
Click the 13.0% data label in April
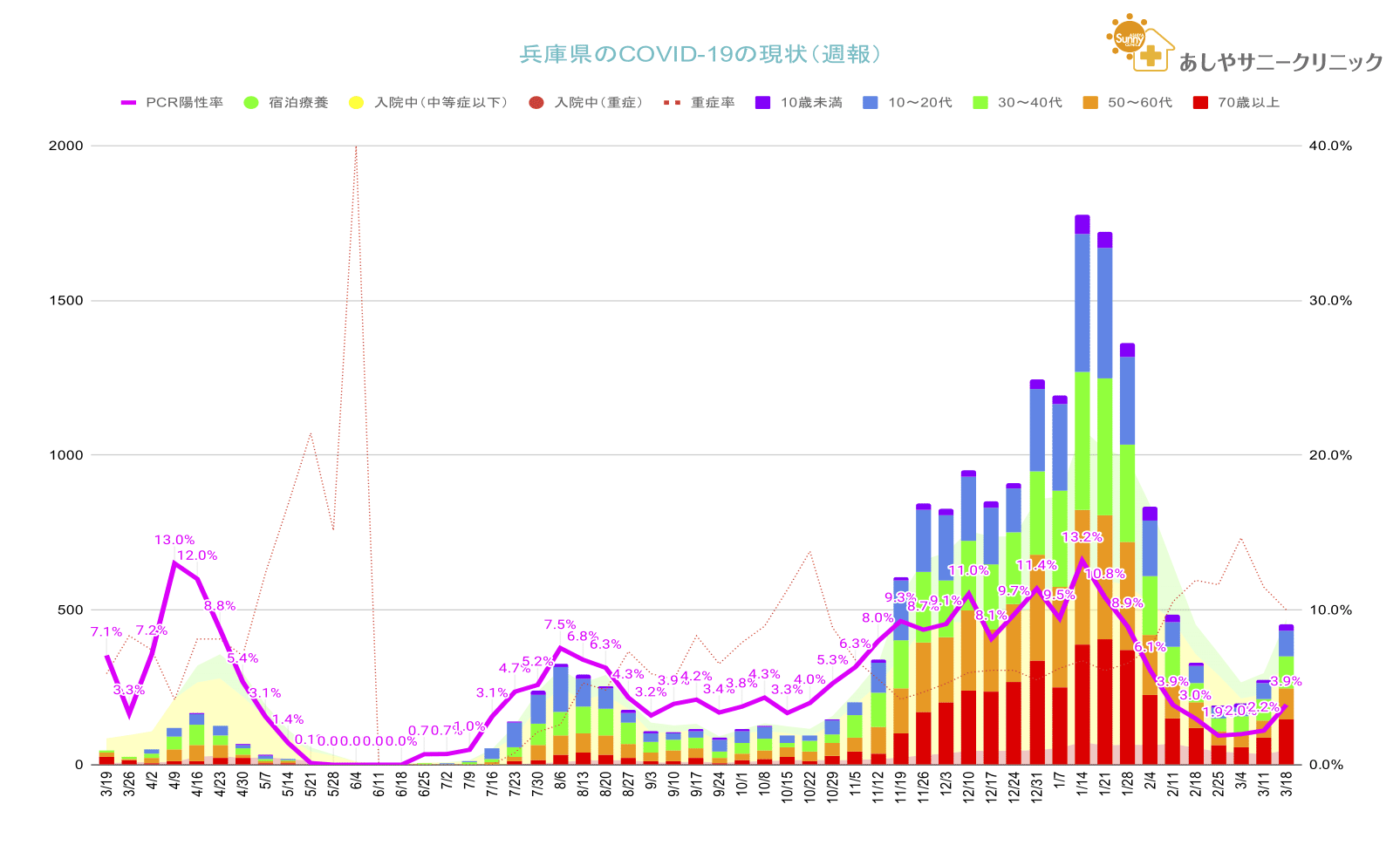174,541
